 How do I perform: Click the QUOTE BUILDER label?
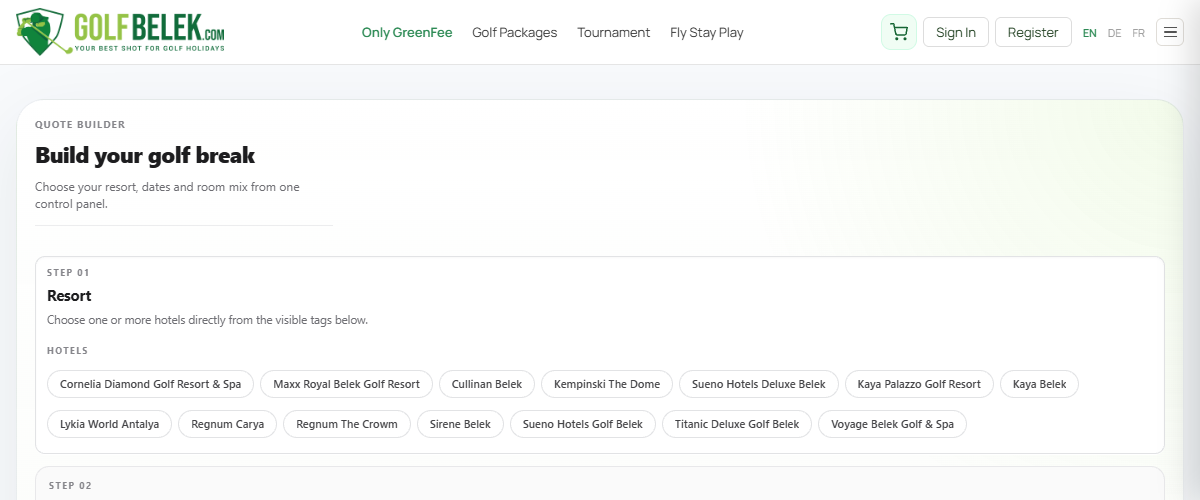tap(80, 125)
